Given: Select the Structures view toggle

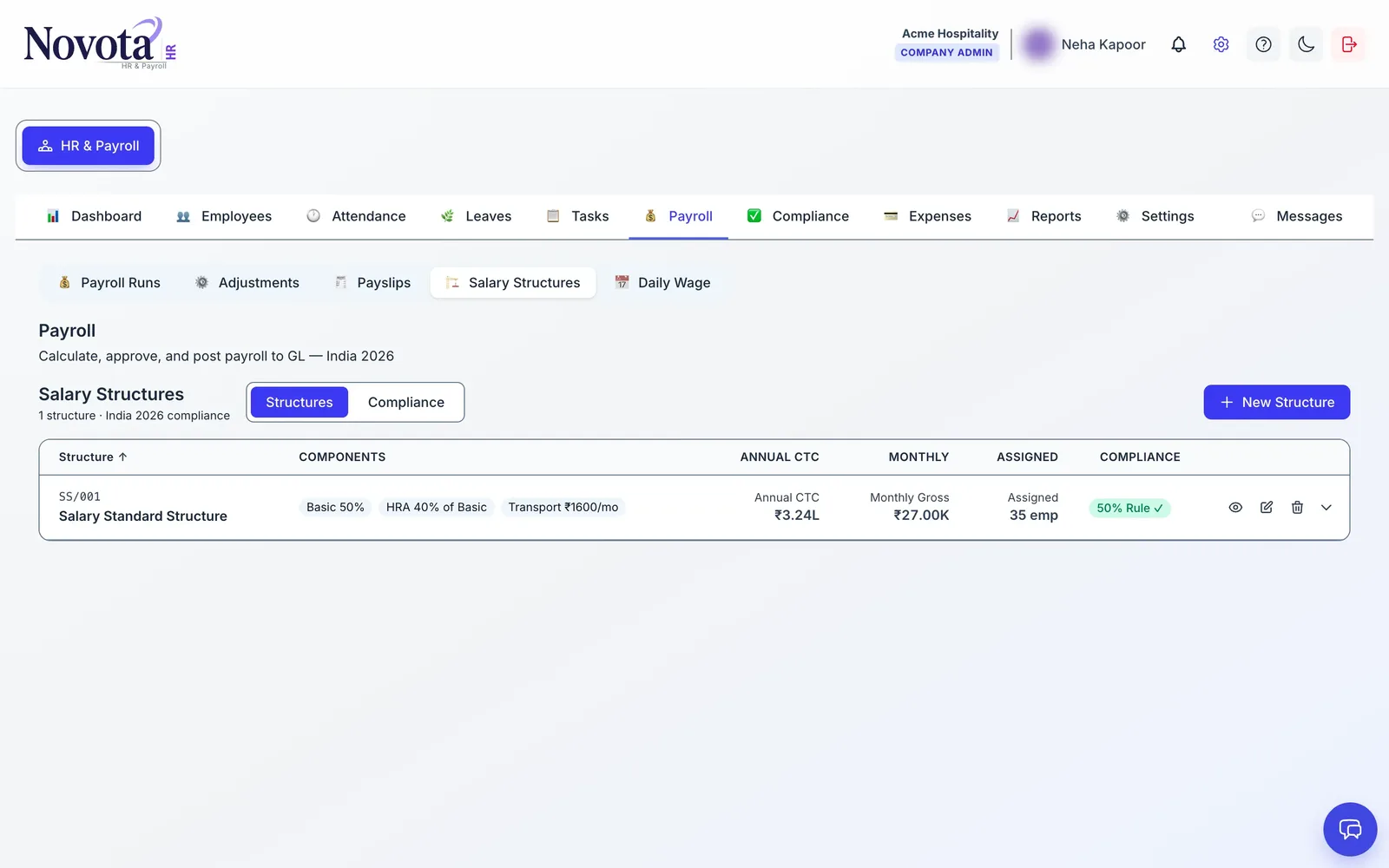Looking at the screenshot, I should pos(300,402).
